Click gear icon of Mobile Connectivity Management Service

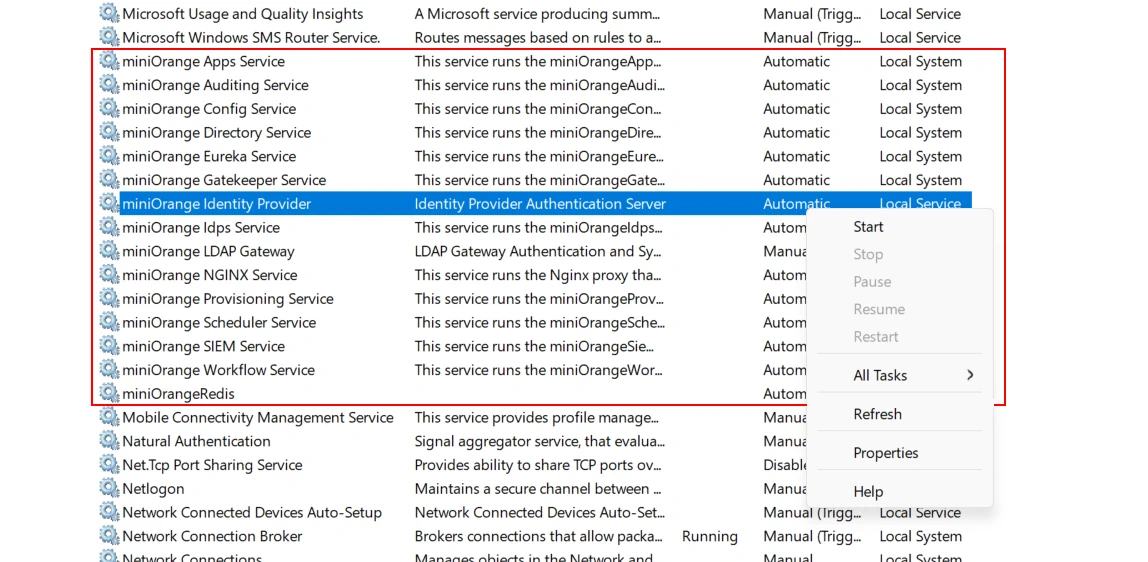(x=109, y=417)
